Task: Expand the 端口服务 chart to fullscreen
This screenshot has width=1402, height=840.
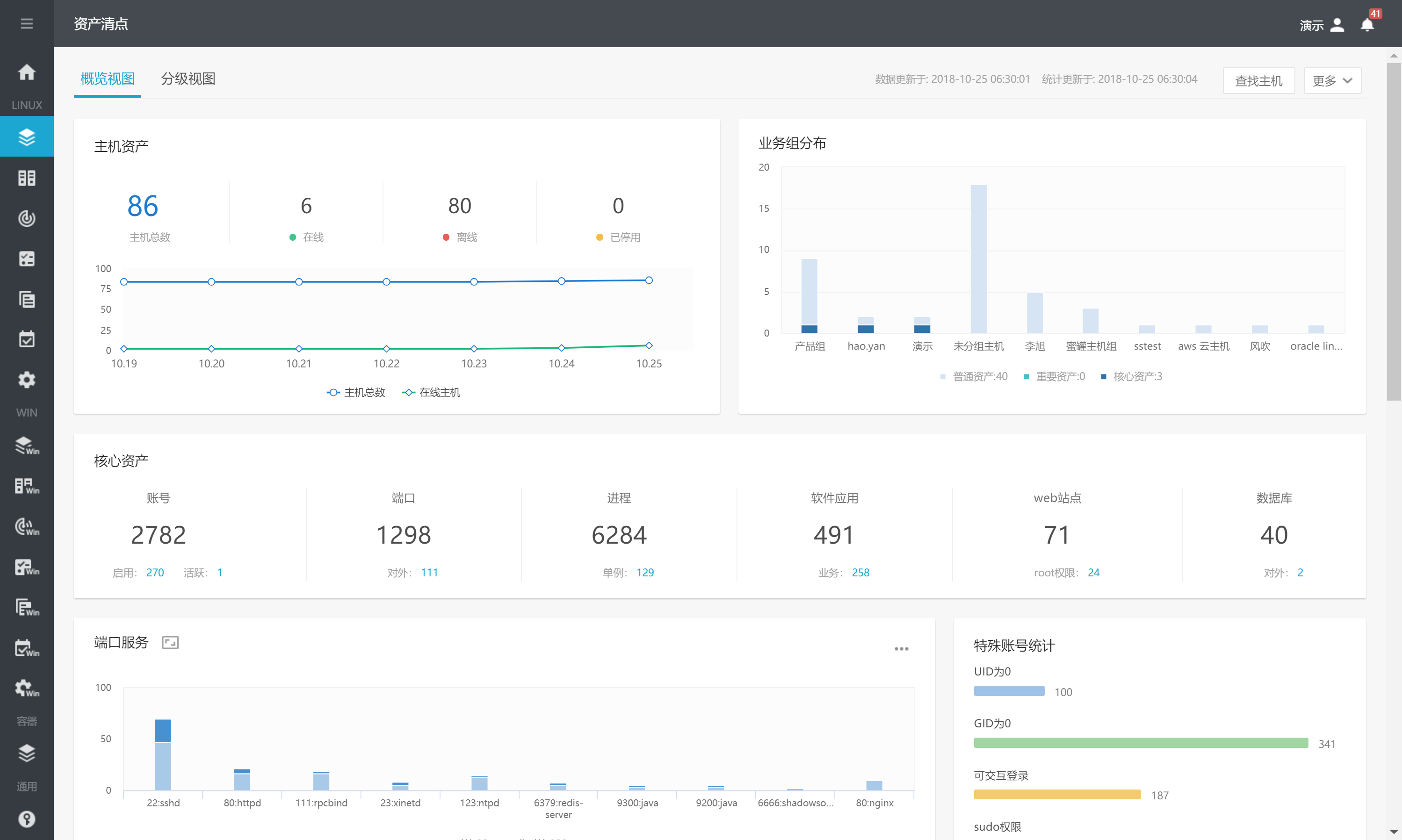Action: pyautogui.click(x=170, y=642)
